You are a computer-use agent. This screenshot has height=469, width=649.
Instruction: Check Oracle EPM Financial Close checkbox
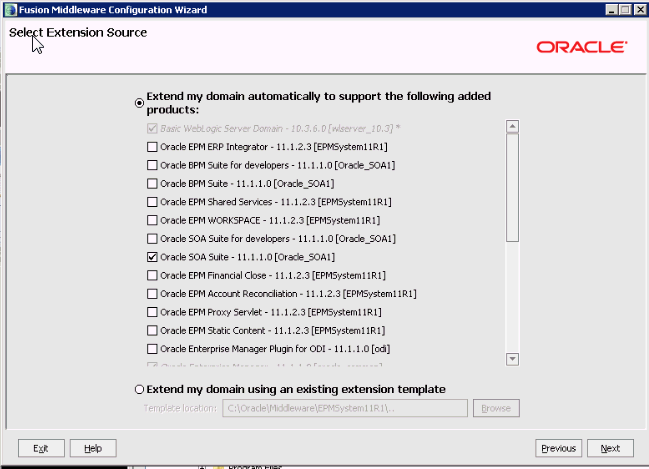[152, 275]
